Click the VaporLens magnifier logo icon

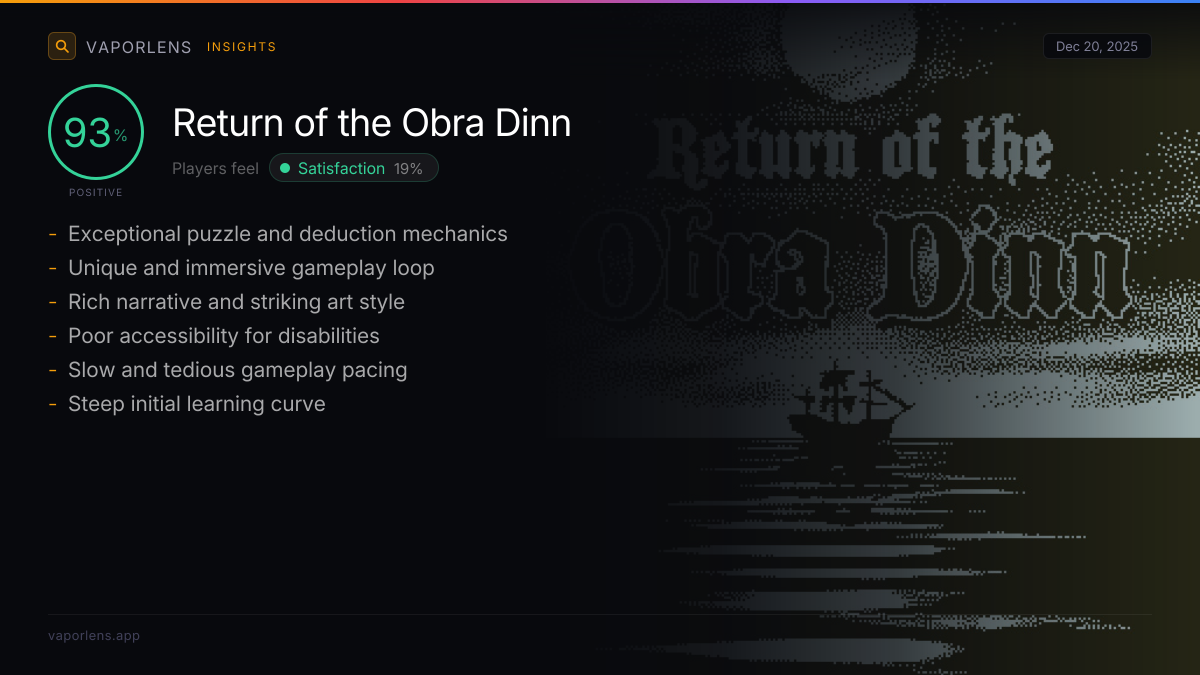click(x=62, y=46)
